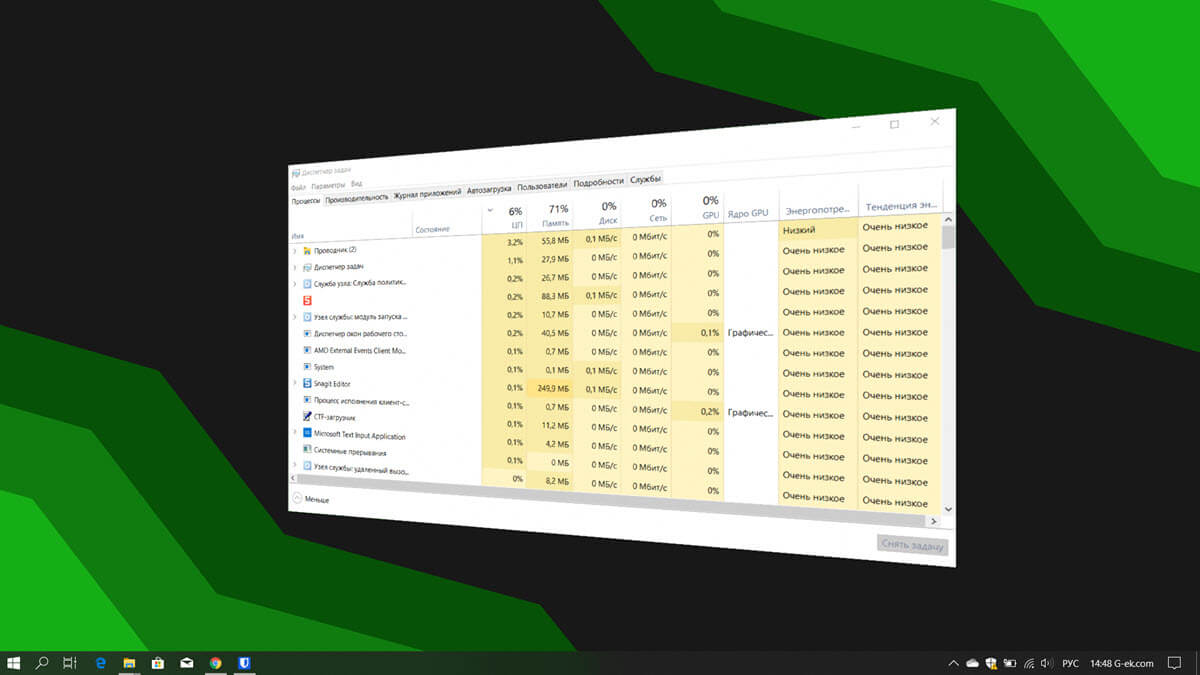The width and height of the screenshot is (1200, 675).
Task: Switch to Google Chrome on the taskbar
Action: (x=215, y=662)
